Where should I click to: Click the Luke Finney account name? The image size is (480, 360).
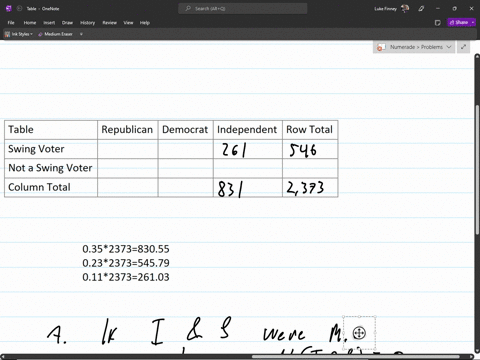tap(385, 9)
